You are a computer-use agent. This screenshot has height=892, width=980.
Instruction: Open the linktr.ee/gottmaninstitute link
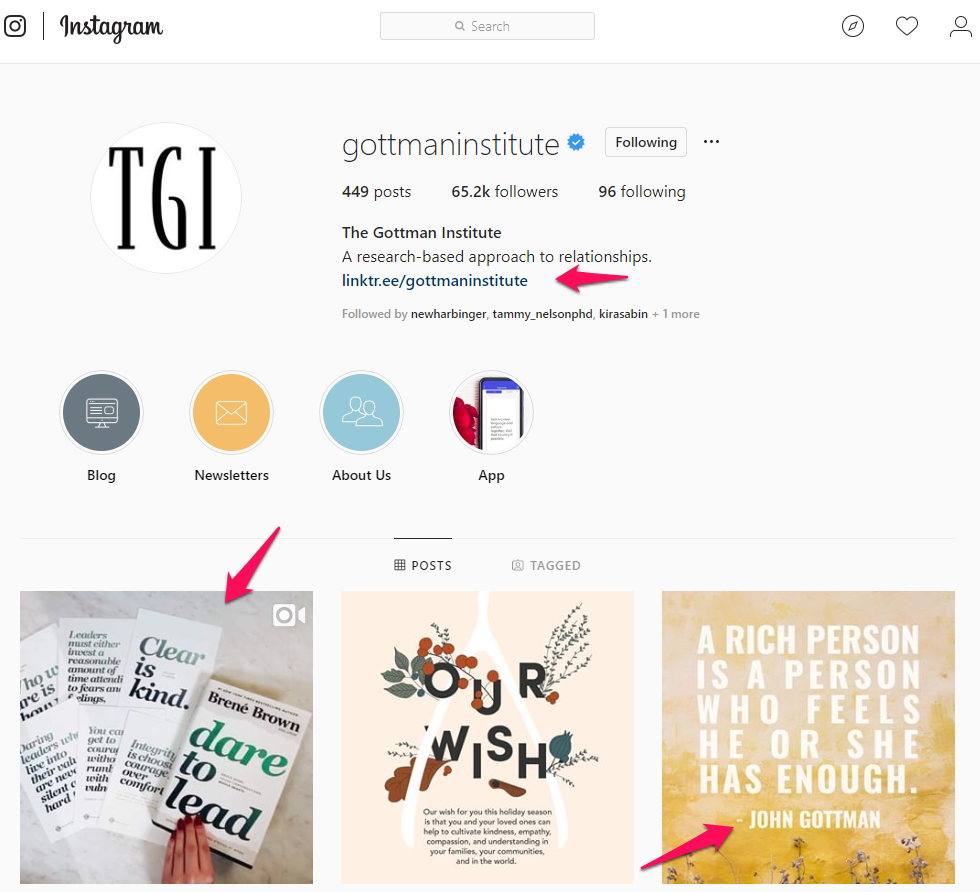point(434,281)
